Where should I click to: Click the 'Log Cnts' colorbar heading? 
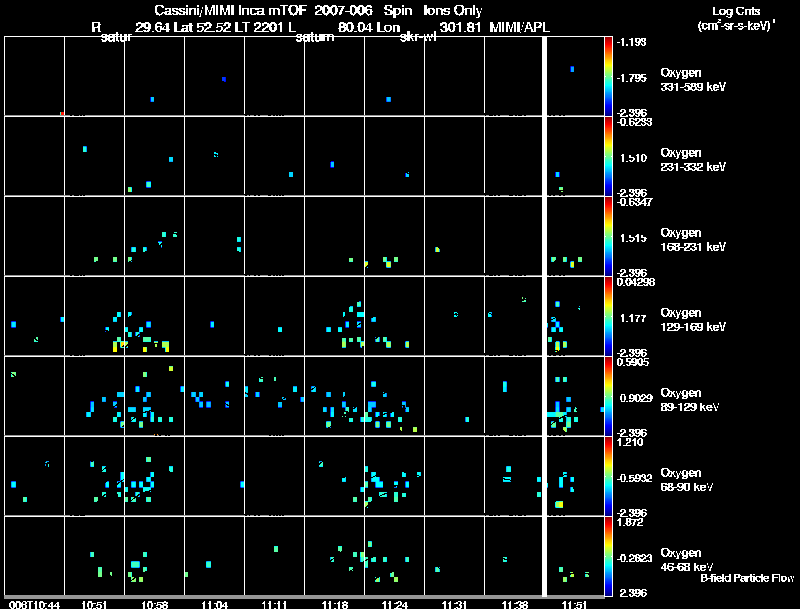[x=736, y=11]
